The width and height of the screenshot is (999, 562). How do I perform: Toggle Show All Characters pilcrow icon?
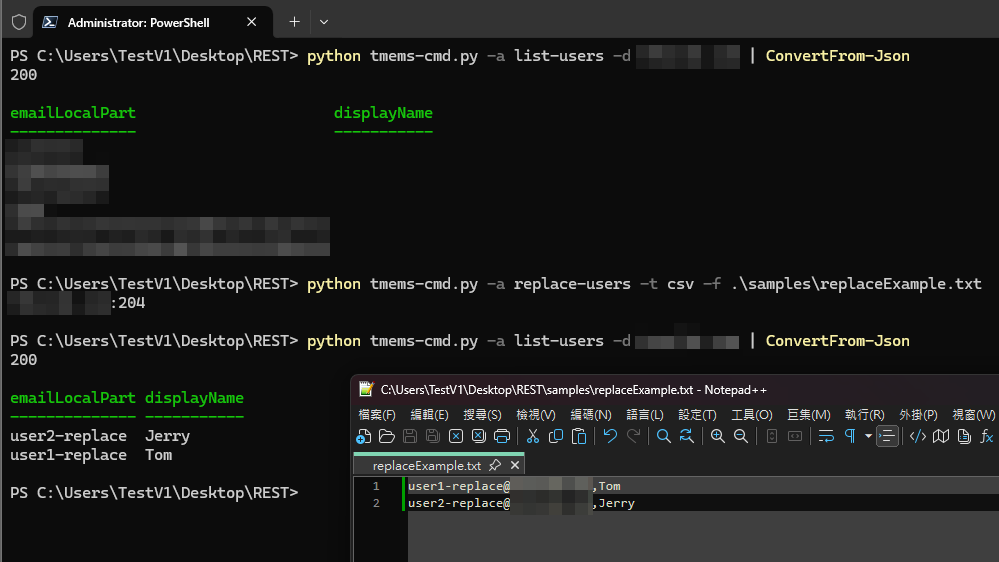click(x=850, y=436)
